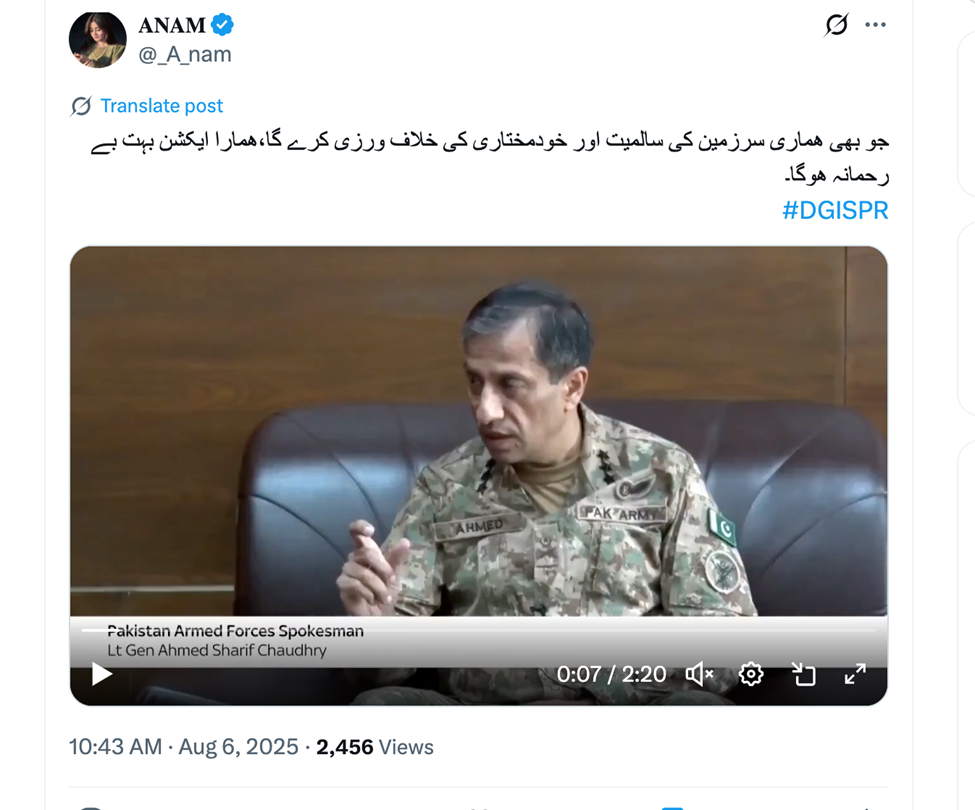Click the 0:07 / 2:20 time display
The height and width of the screenshot is (810, 975).
[x=611, y=674]
